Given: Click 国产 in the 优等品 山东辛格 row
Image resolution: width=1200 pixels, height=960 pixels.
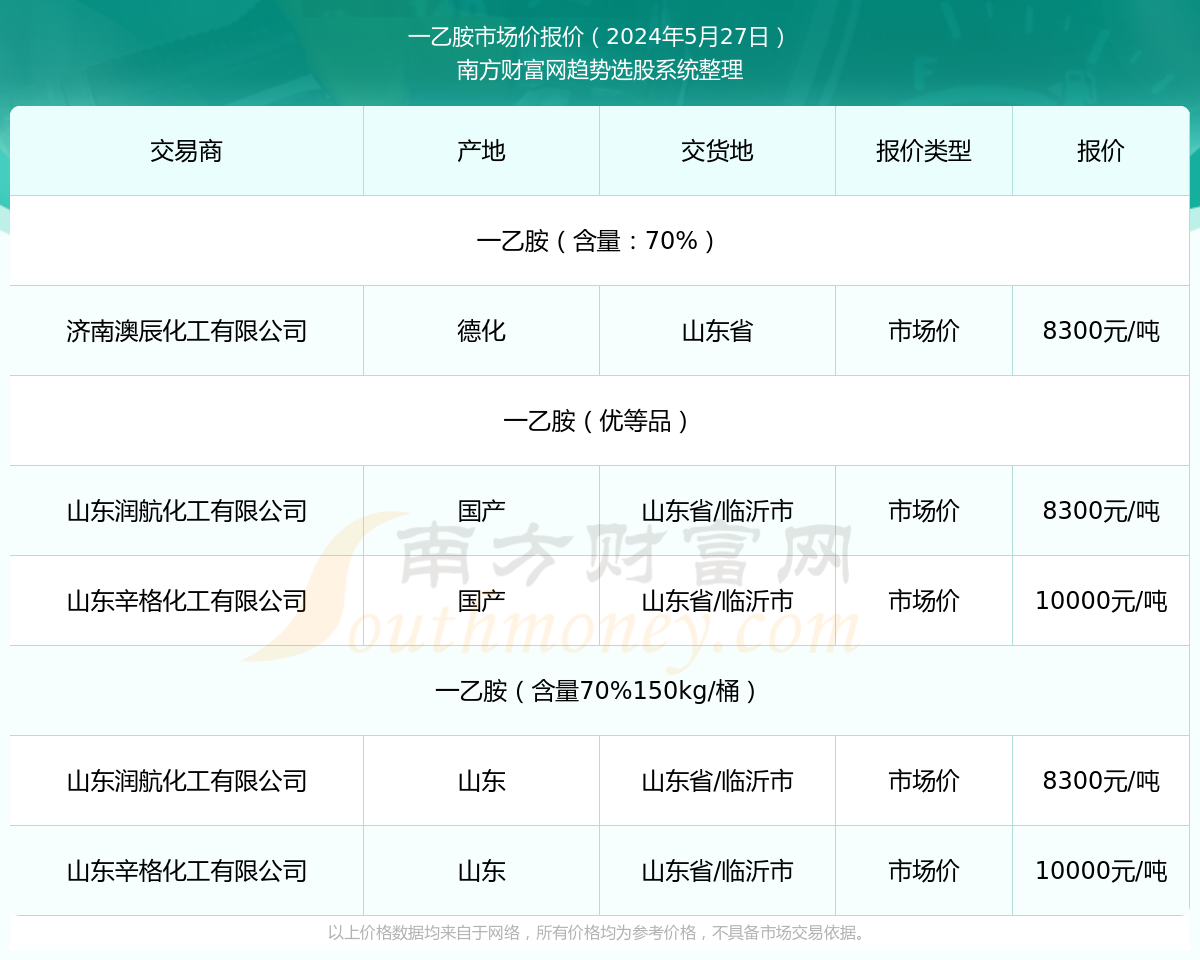Looking at the screenshot, I should tap(481, 601).
